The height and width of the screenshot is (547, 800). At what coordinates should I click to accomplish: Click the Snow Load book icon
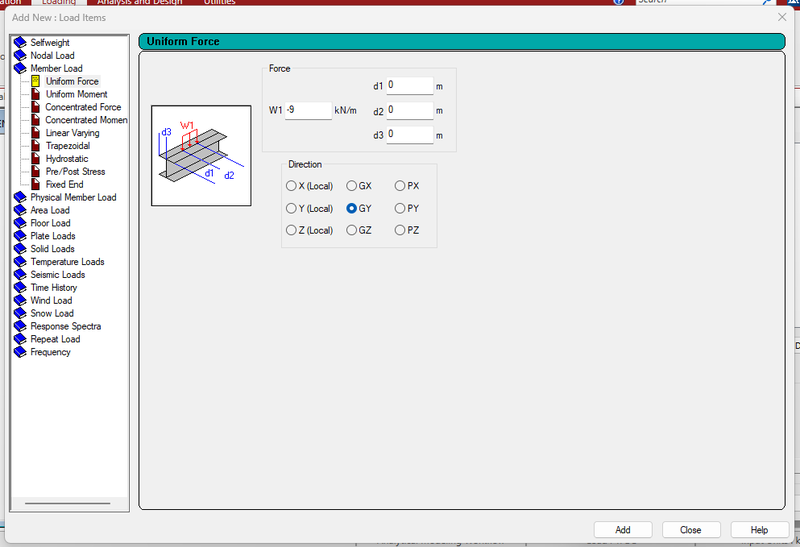(x=20, y=313)
